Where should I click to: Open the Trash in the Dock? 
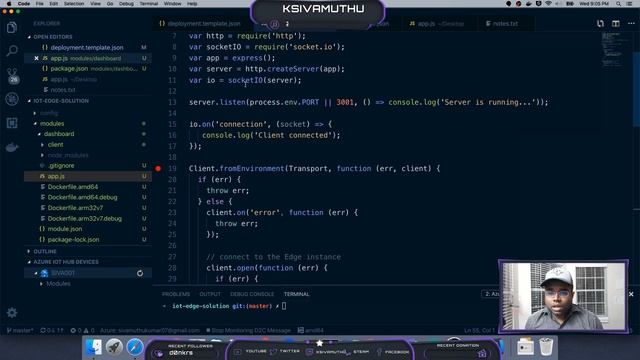[546, 347]
